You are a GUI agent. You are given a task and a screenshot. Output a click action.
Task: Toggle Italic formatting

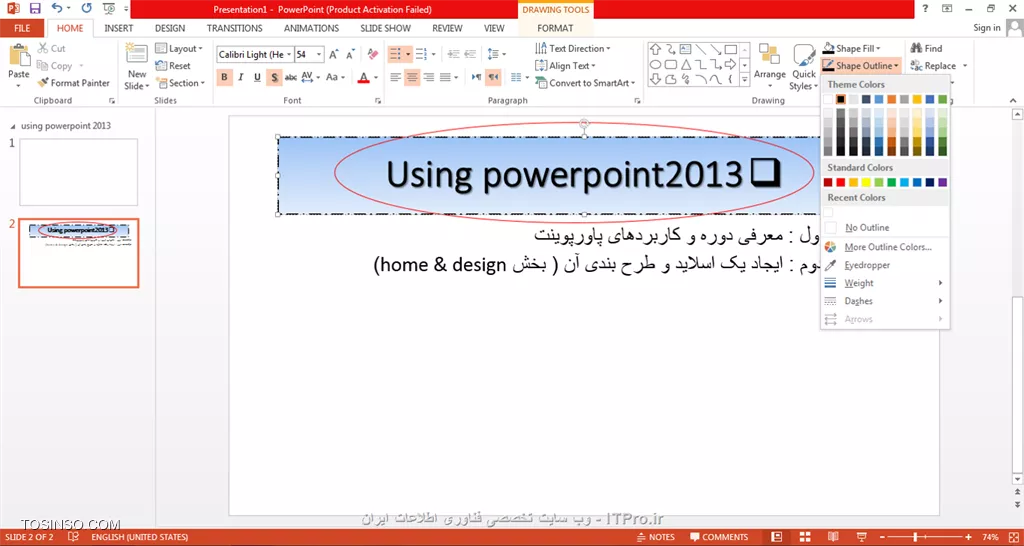click(x=241, y=77)
